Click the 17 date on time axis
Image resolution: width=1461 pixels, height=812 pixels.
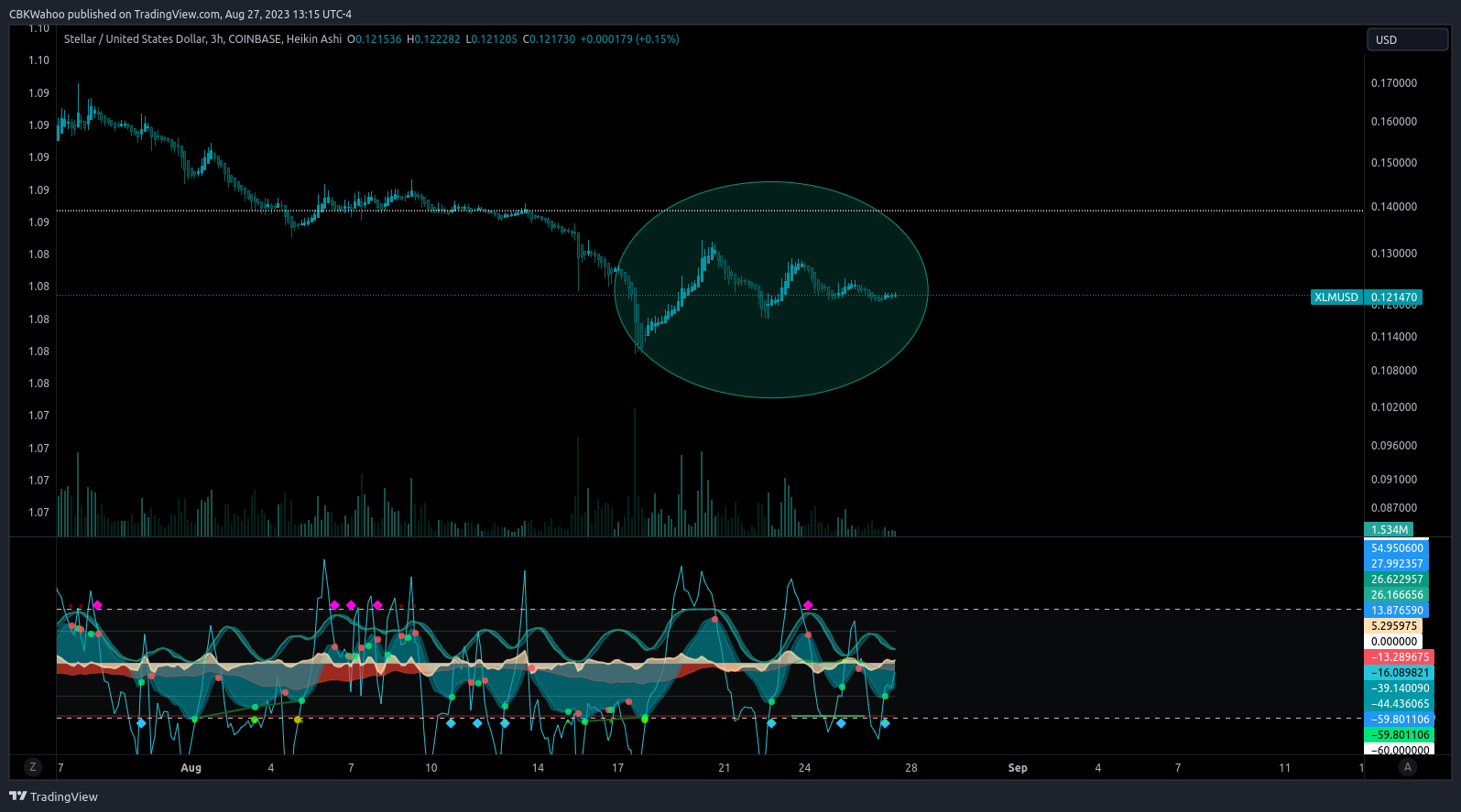point(617,768)
